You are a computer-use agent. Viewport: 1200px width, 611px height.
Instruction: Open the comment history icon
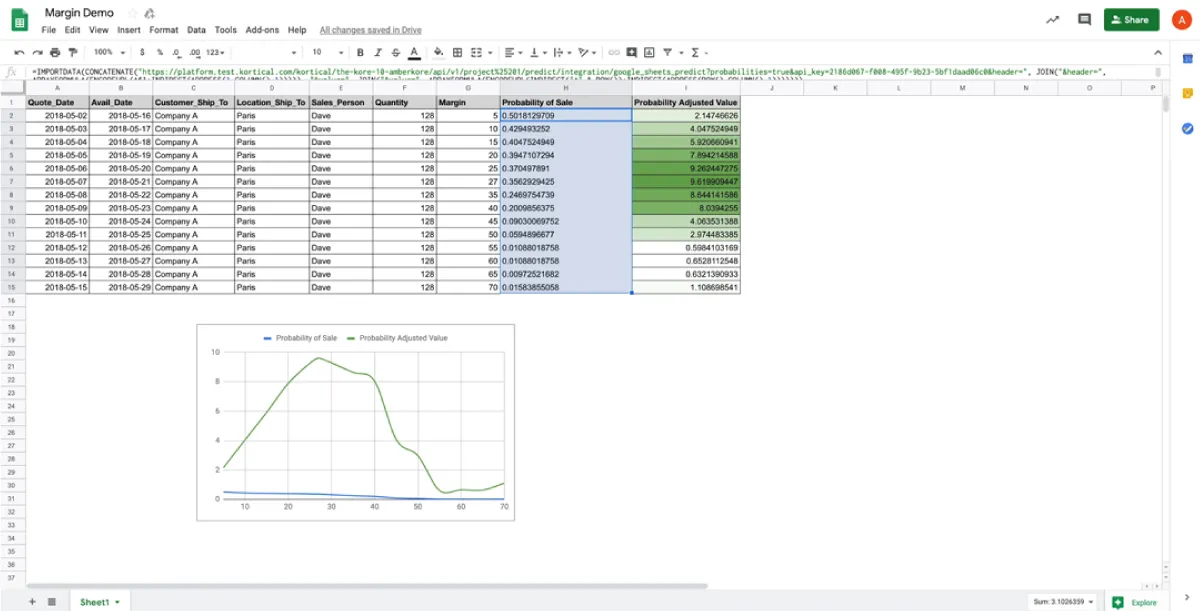click(1084, 19)
